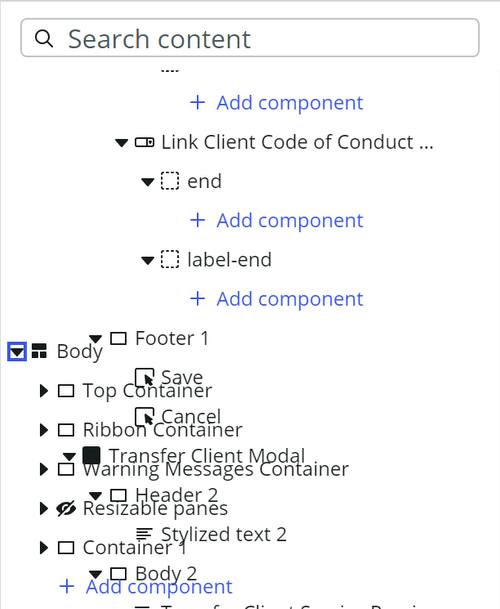
Task: Click Add component under the end slot
Action: [x=276, y=221]
